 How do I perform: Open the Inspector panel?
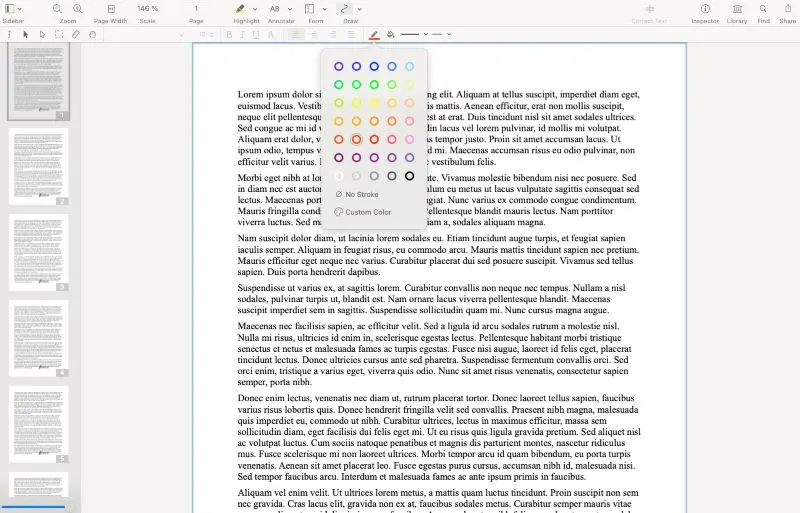[x=705, y=9]
